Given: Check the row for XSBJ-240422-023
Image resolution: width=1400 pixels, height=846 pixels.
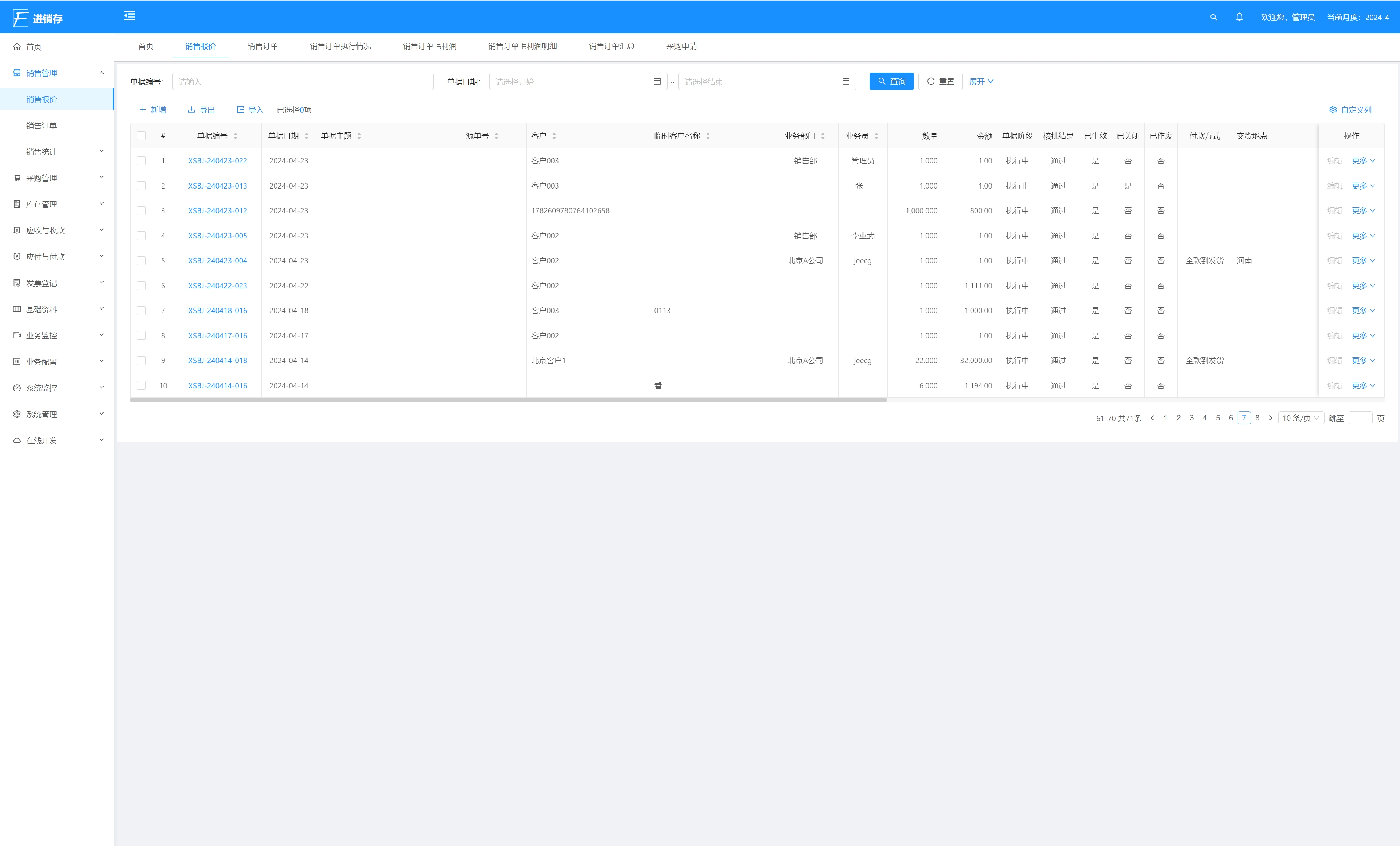Looking at the screenshot, I should coord(141,286).
